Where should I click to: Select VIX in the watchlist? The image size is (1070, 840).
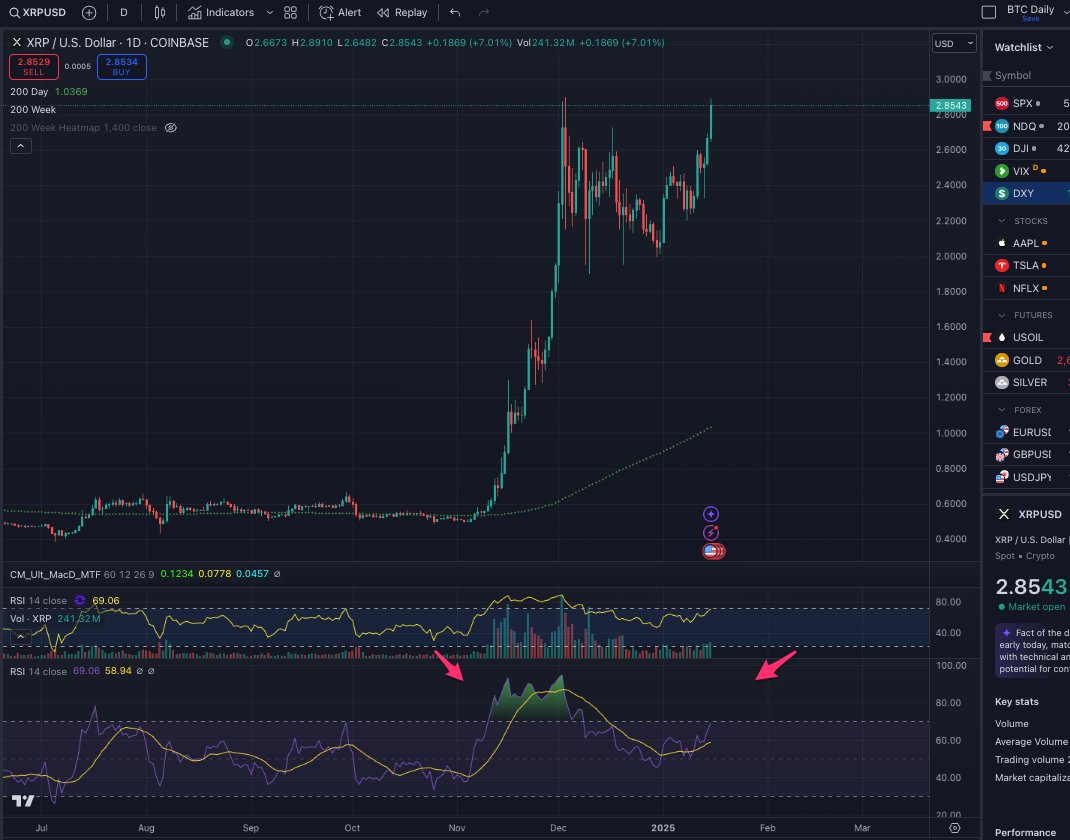1026,171
